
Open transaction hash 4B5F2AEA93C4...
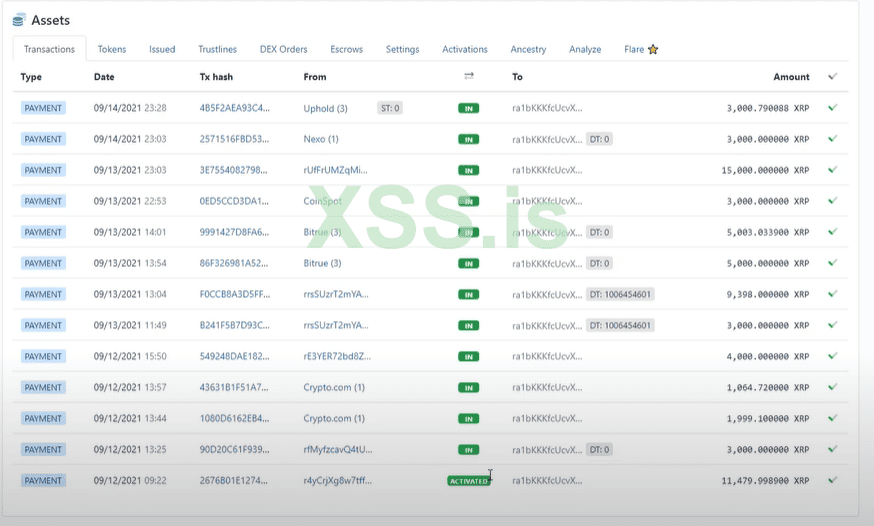click(235, 108)
